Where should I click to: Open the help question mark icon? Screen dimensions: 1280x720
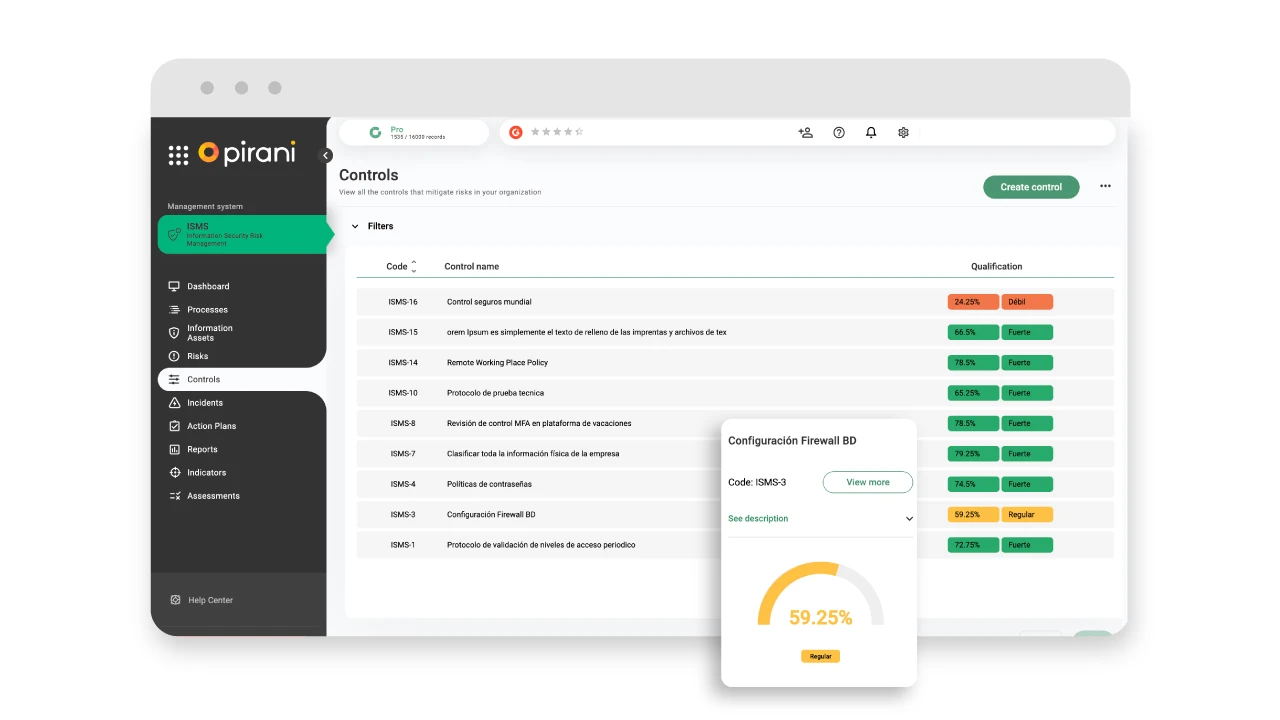[x=839, y=132]
